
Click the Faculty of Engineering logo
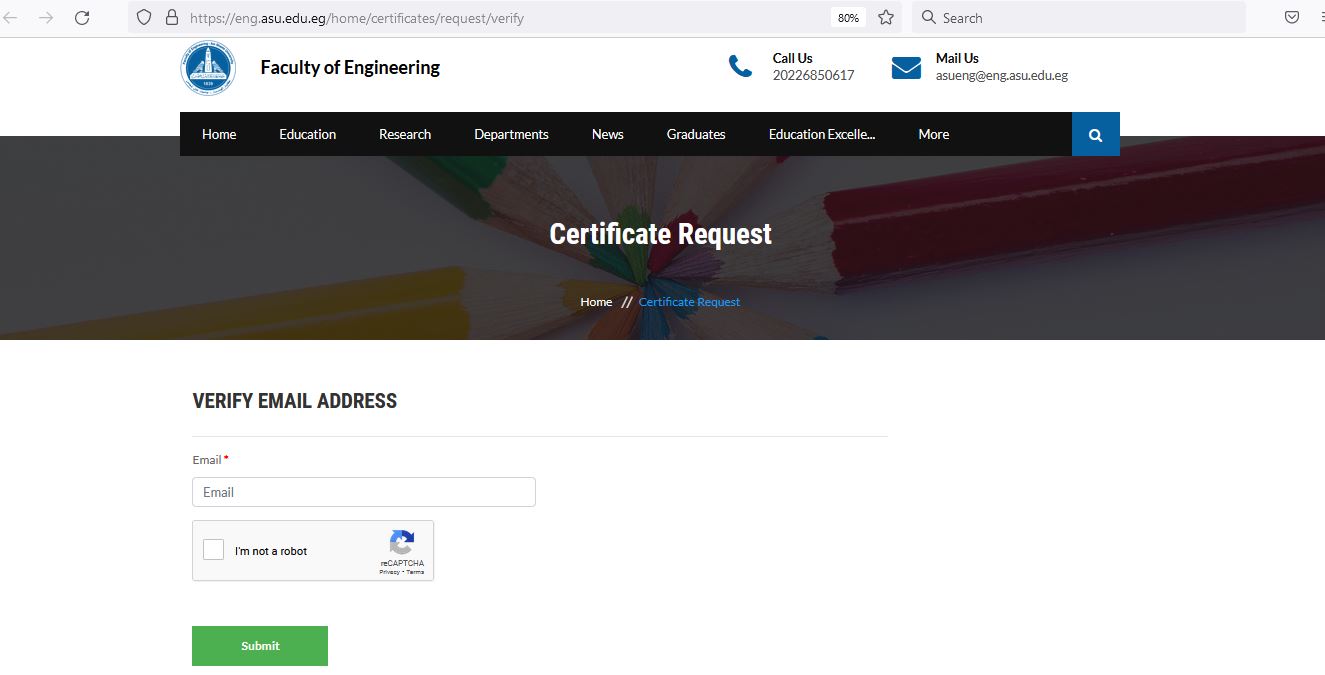[x=208, y=69]
